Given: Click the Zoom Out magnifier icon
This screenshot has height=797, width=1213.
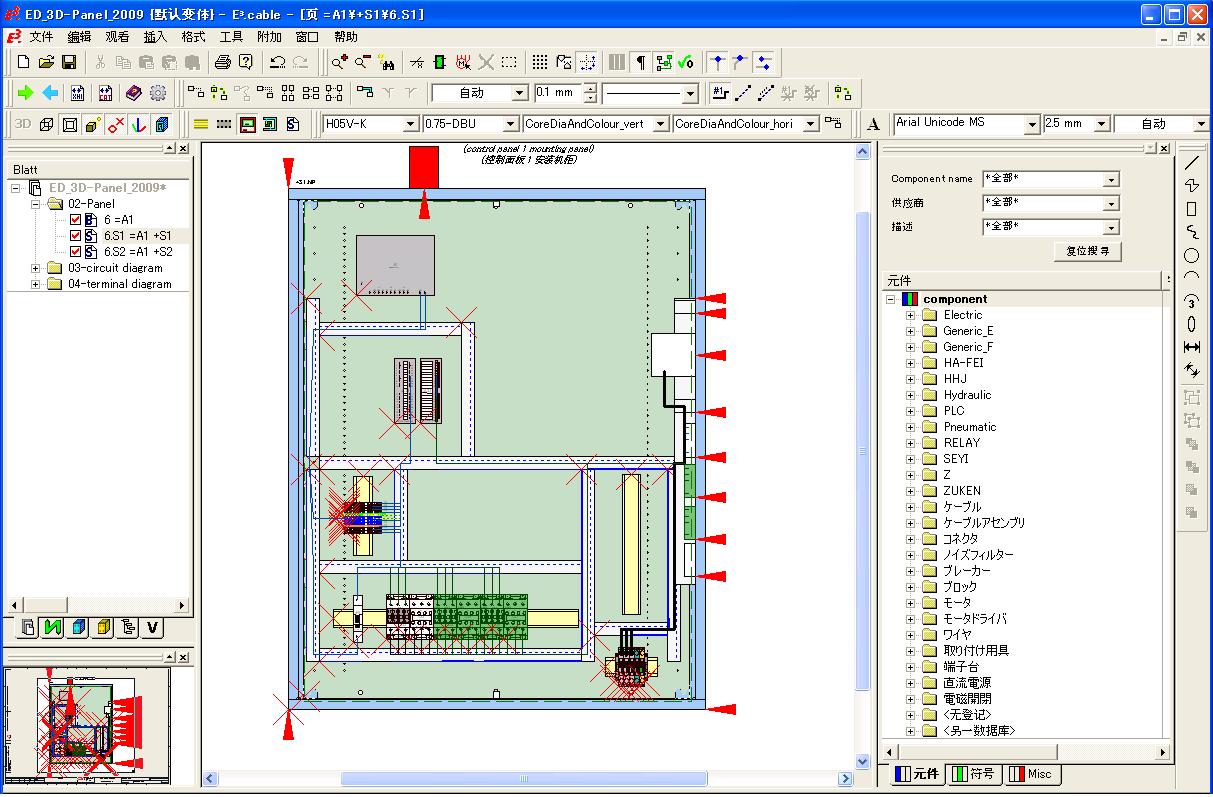Looking at the screenshot, I should 363,62.
